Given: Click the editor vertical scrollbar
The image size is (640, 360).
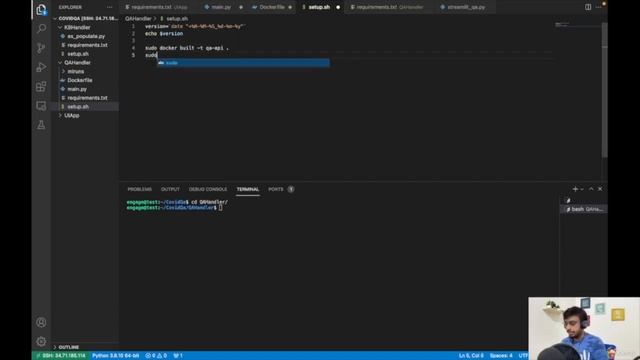Looking at the screenshot, I should coord(604,90).
